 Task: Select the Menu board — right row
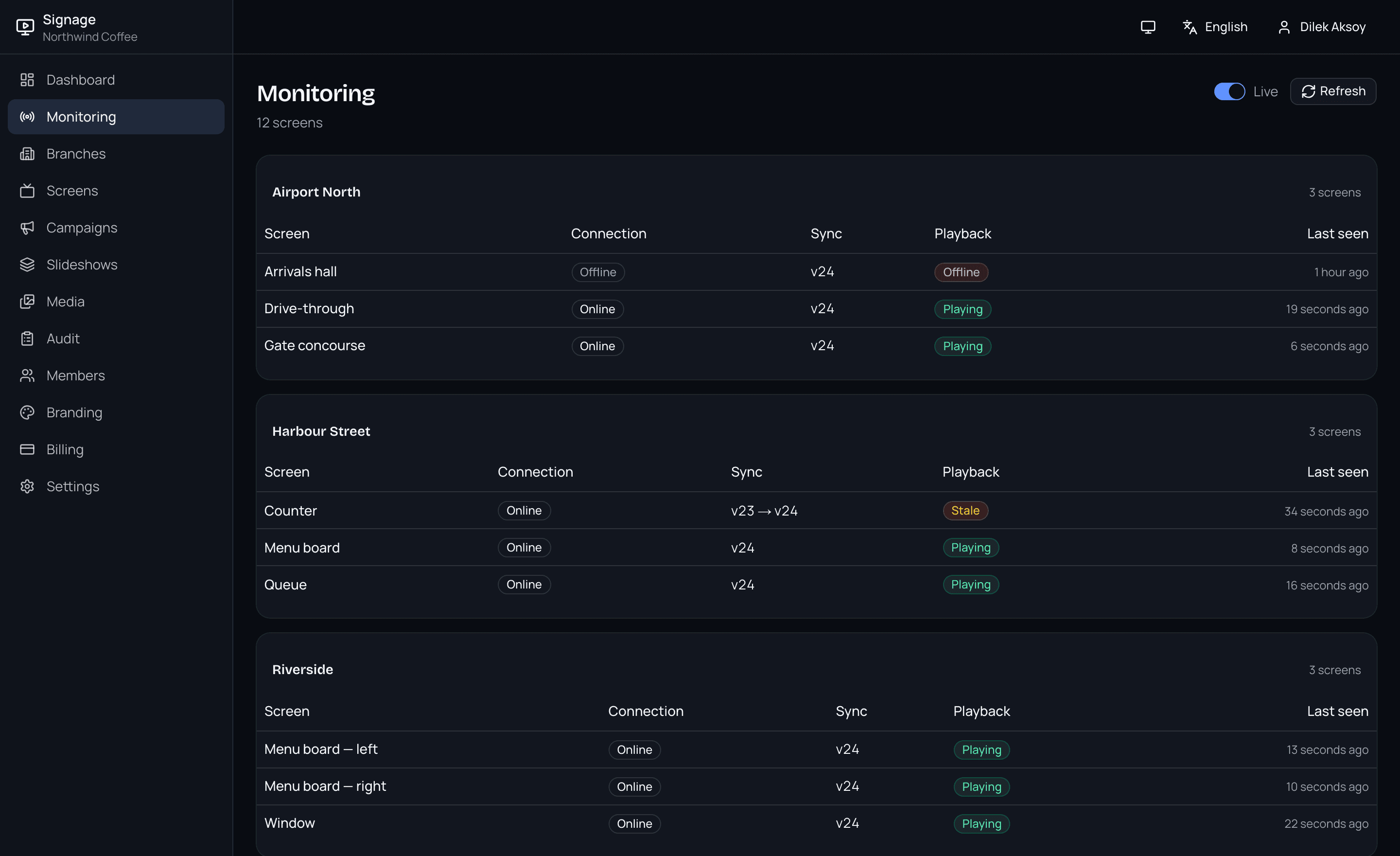817,786
